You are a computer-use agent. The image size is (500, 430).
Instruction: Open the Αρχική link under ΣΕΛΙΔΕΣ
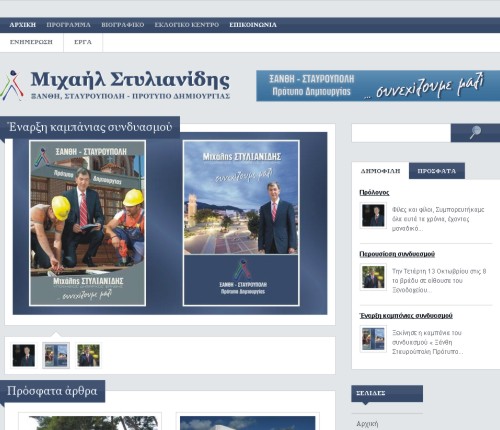pos(367,424)
